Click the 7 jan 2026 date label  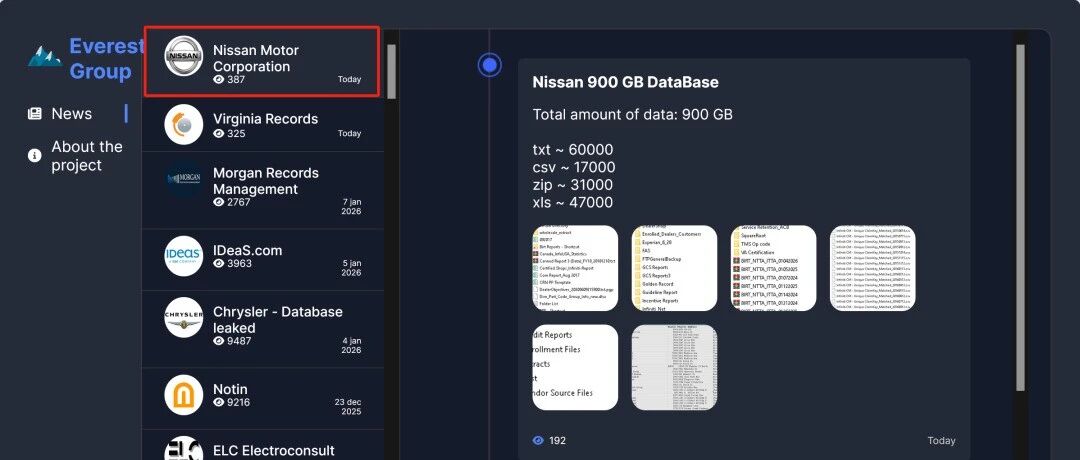(351, 207)
